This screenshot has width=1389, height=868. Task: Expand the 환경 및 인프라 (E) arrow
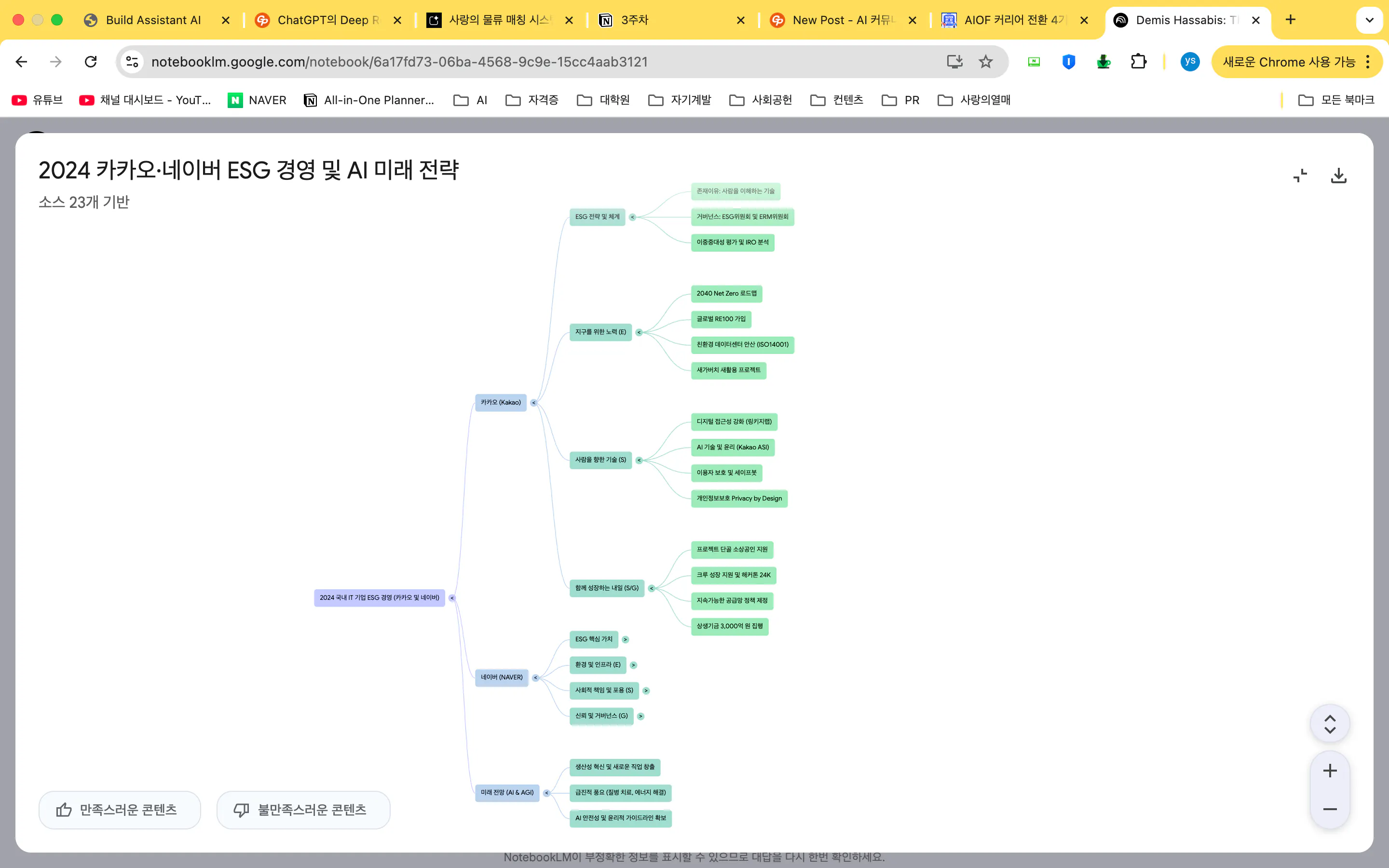click(634, 665)
